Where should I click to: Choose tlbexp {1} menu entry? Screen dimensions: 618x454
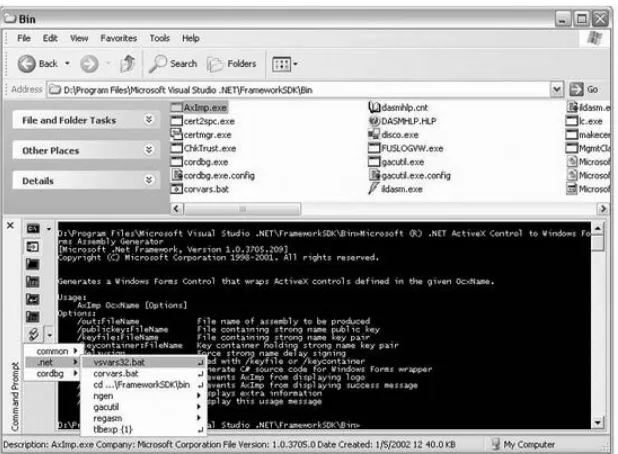pyautogui.click(x=143, y=430)
